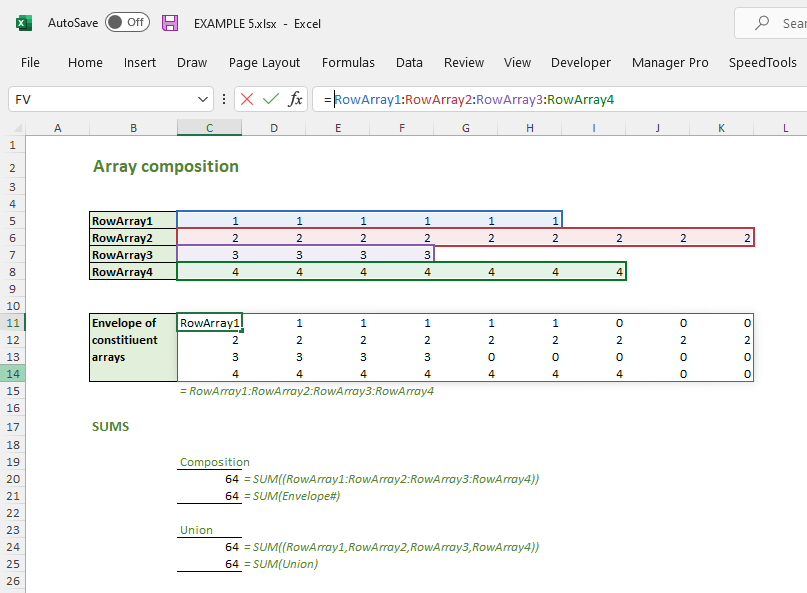The image size is (807, 593).
Task: Open the Insert Function fx dialog
Action: click(x=295, y=99)
